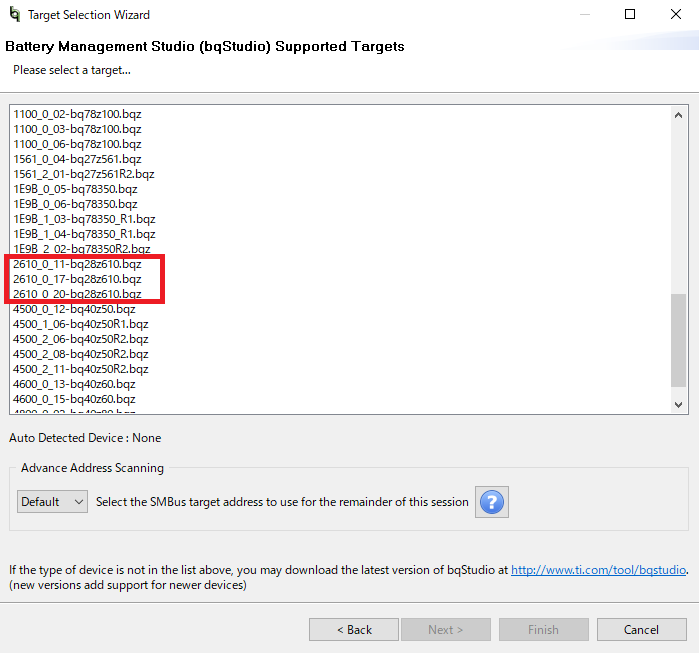Select 1E9B_1_04-bq78350_R1.bqz target
The width and height of the screenshot is (699, 653).
coord(84,234)
